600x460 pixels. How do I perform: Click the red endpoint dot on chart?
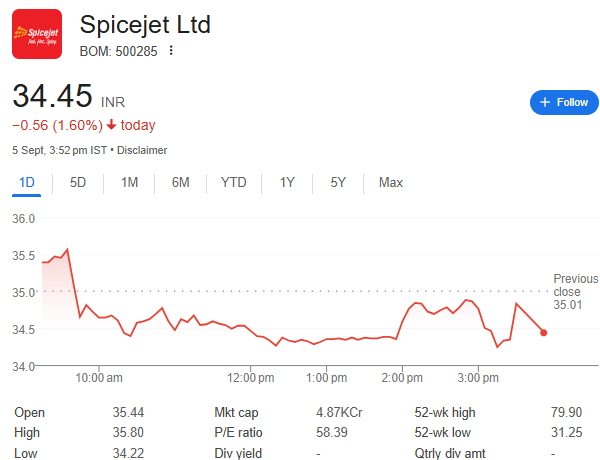tap(543, 332)
